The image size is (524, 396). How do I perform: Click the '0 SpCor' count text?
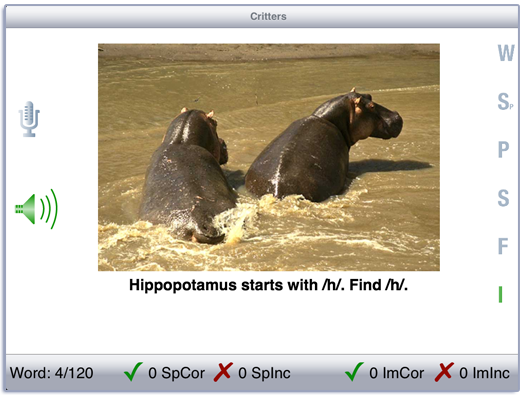176,373
